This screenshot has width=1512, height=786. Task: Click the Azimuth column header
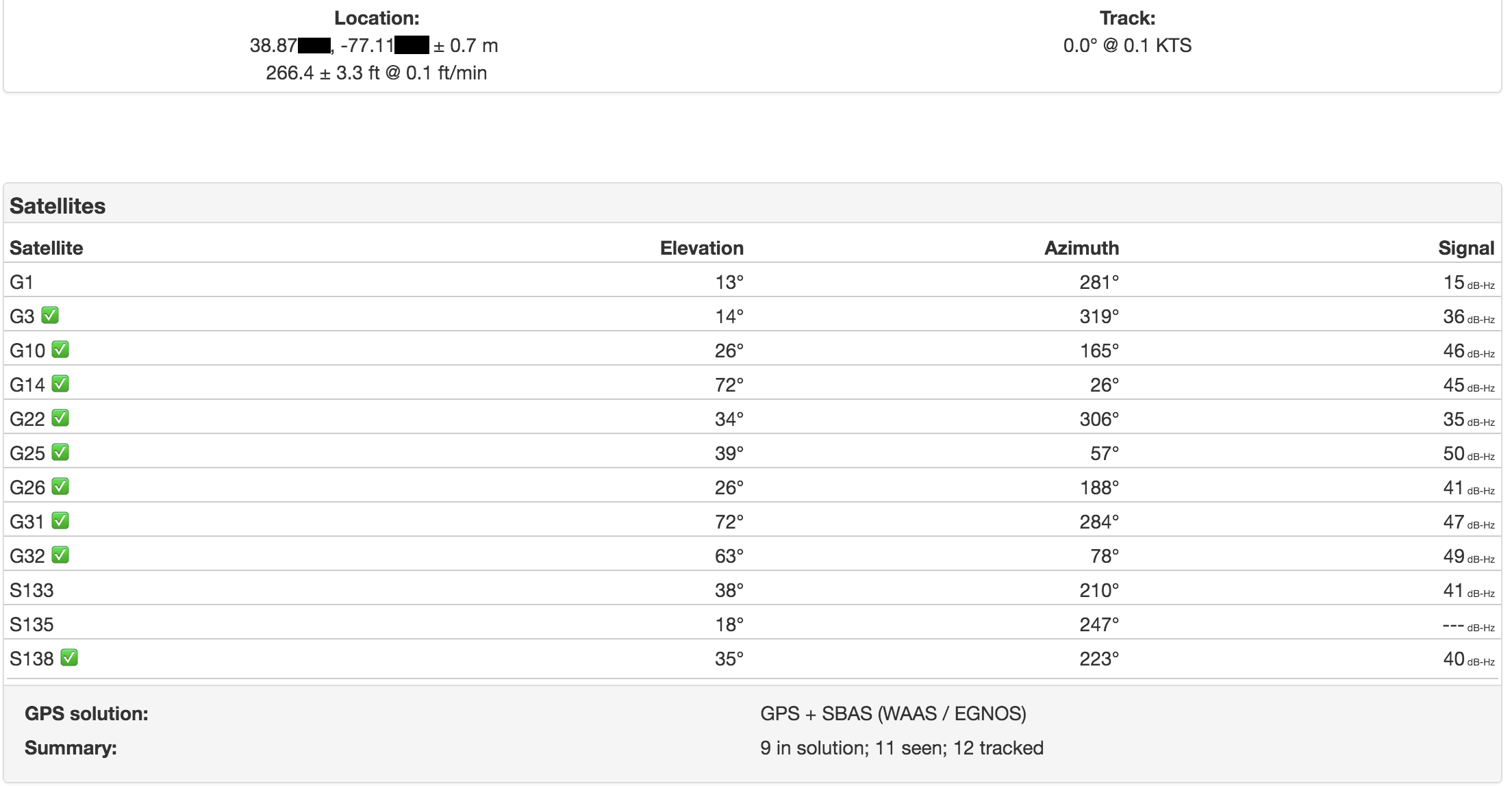[x=1081, y=248]
